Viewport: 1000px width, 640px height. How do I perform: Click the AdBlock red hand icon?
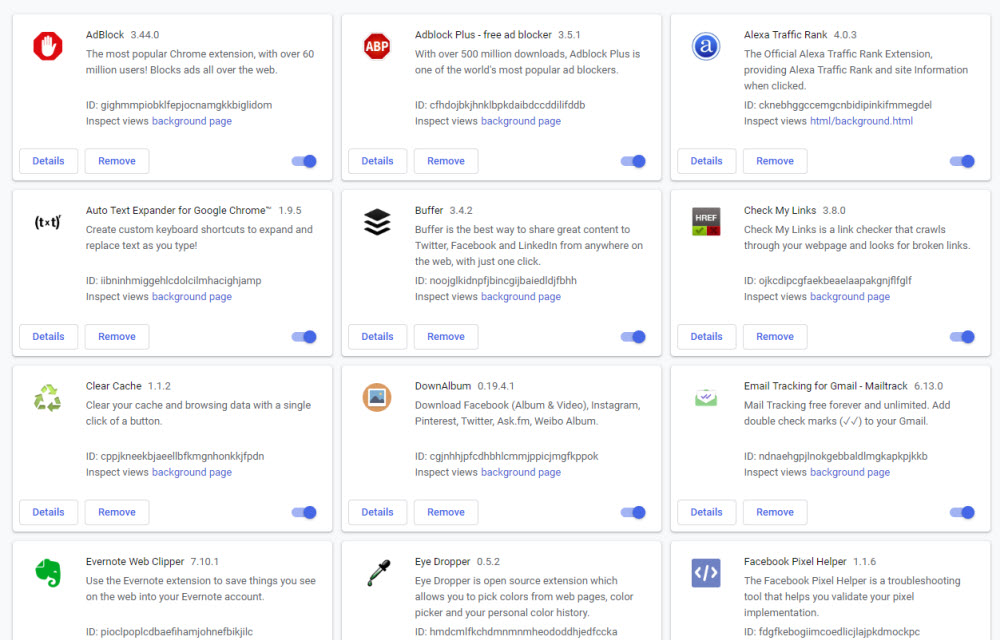click(x=48, y=46)
